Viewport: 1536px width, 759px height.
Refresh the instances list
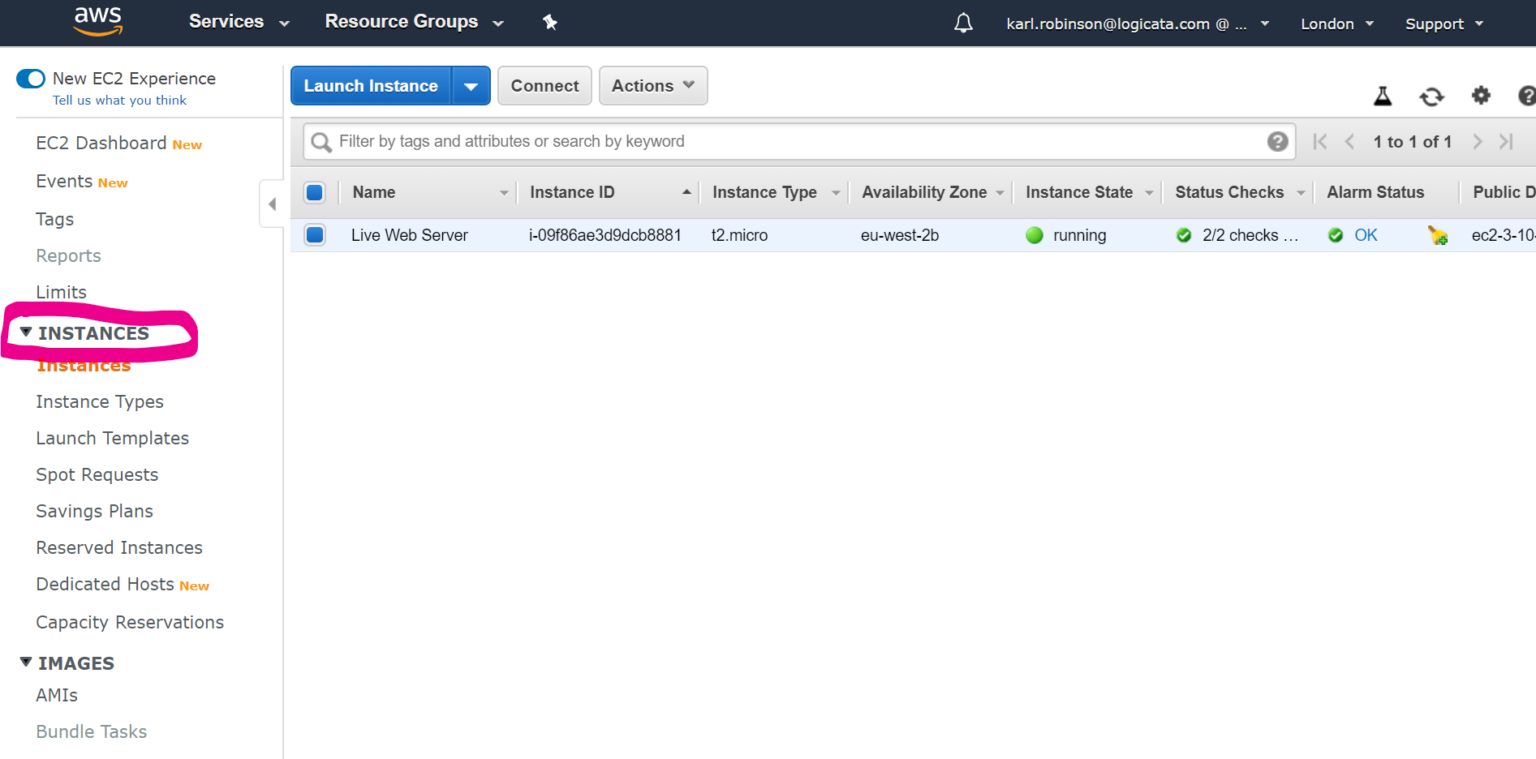pyautogui.click(x=1431, y=96)
